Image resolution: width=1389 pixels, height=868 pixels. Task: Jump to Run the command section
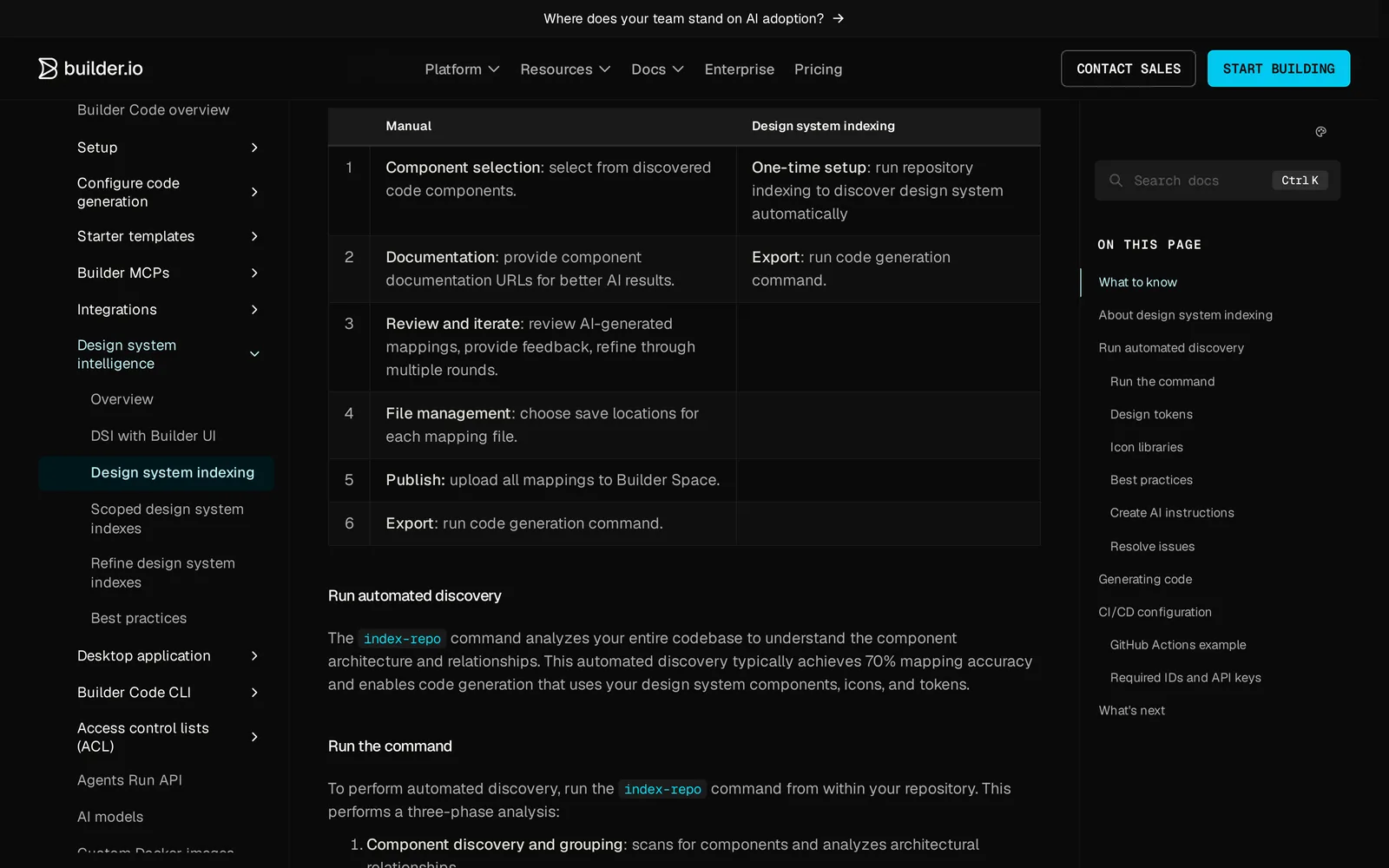(1162, 382)
